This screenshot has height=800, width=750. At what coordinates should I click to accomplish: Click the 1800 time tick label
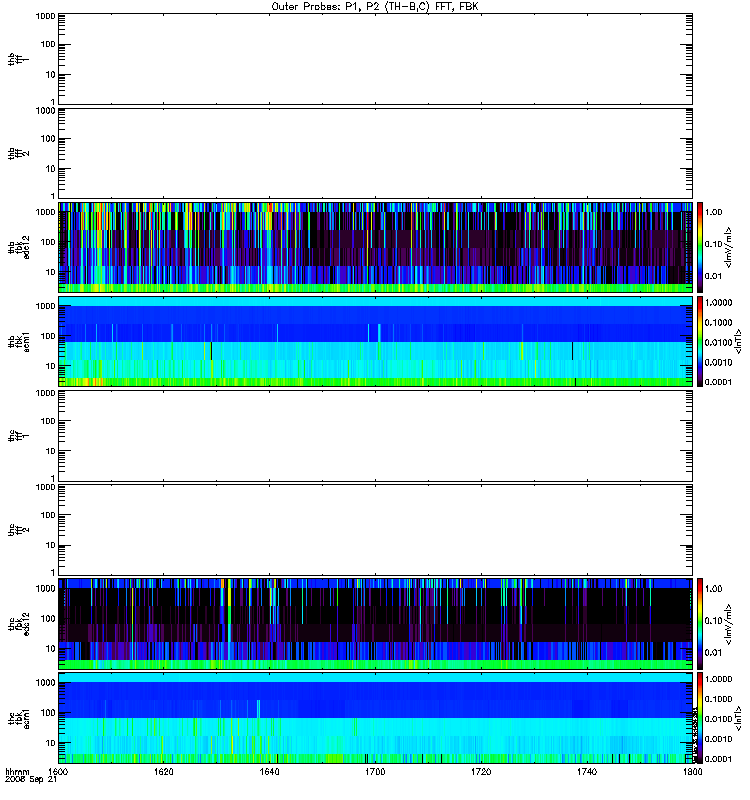click(x=692, y=771)
